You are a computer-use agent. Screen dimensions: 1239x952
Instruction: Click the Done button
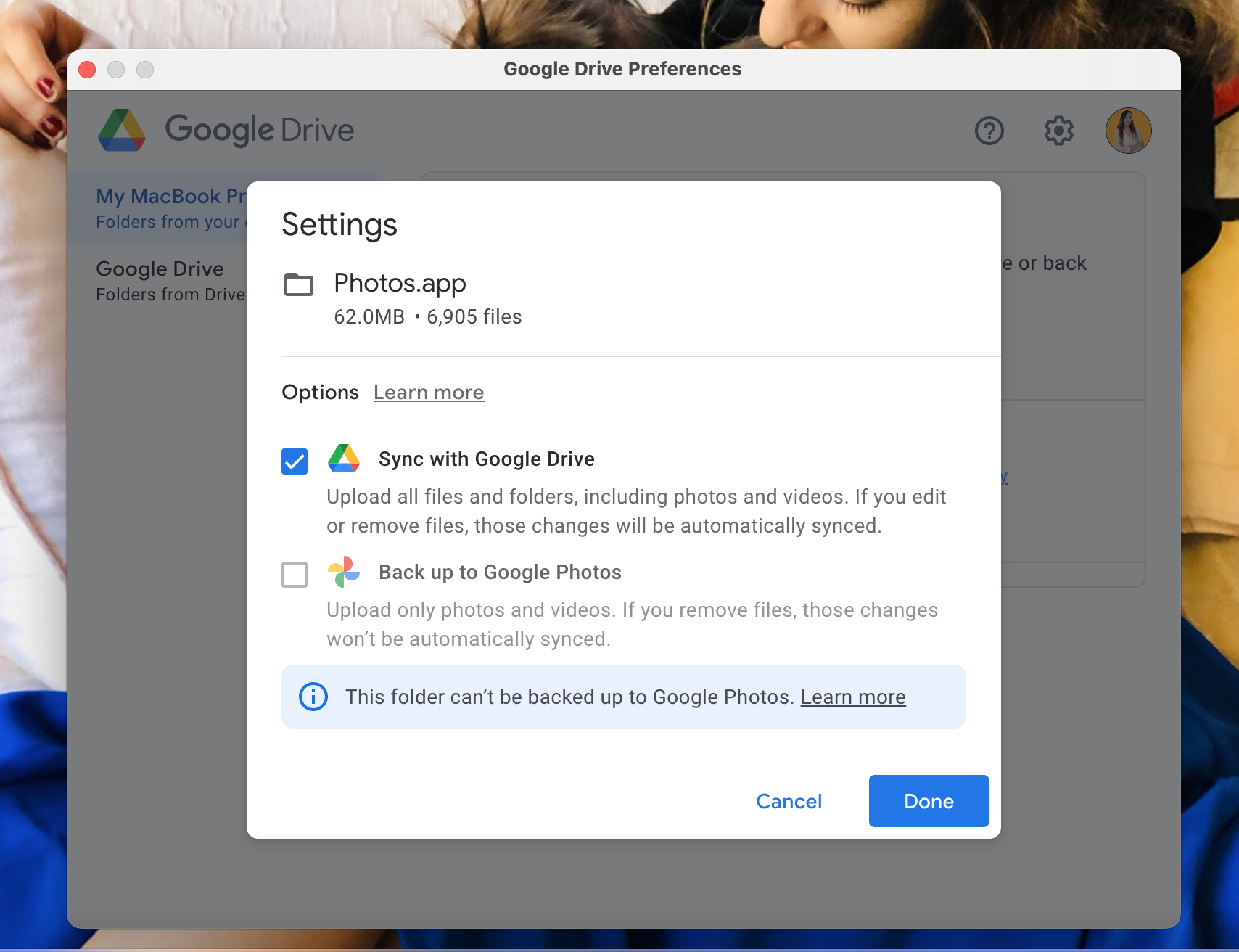pos(929,801)
